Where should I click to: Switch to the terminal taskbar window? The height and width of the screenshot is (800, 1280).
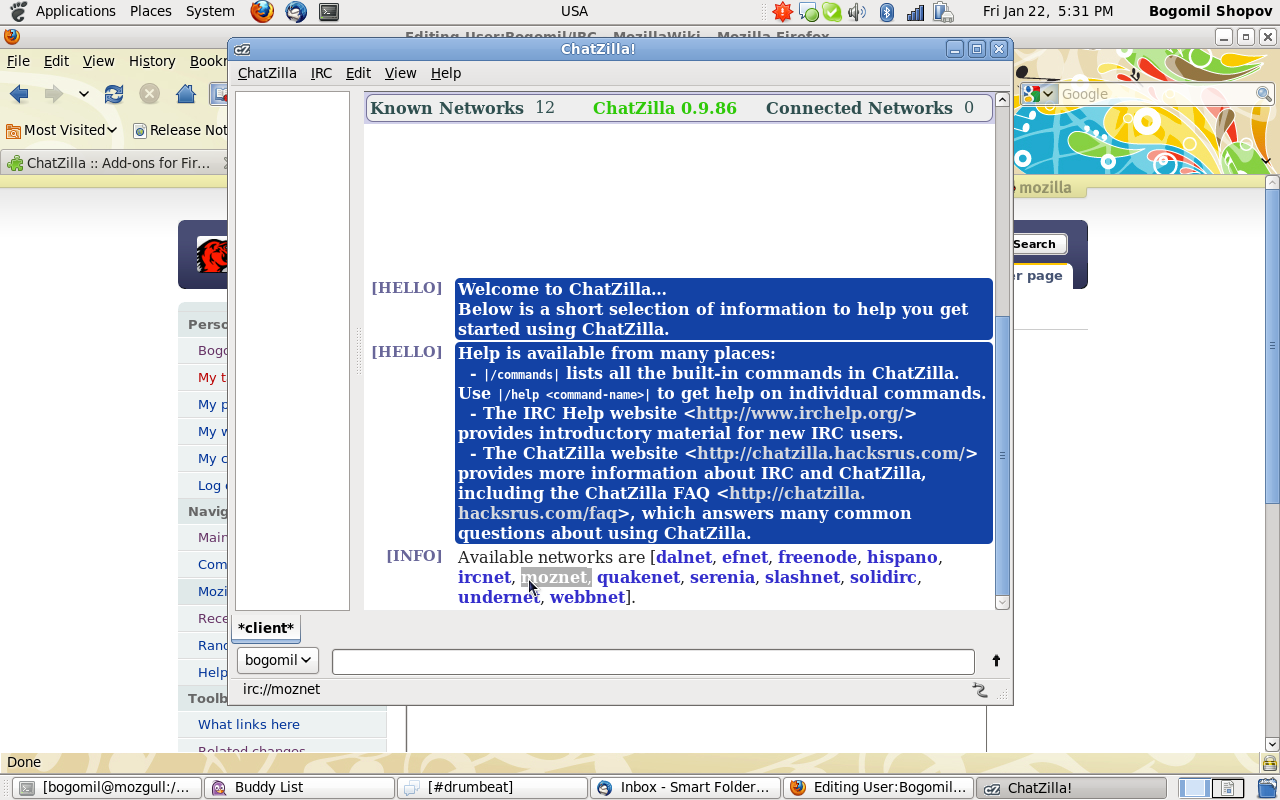[106, 788]
